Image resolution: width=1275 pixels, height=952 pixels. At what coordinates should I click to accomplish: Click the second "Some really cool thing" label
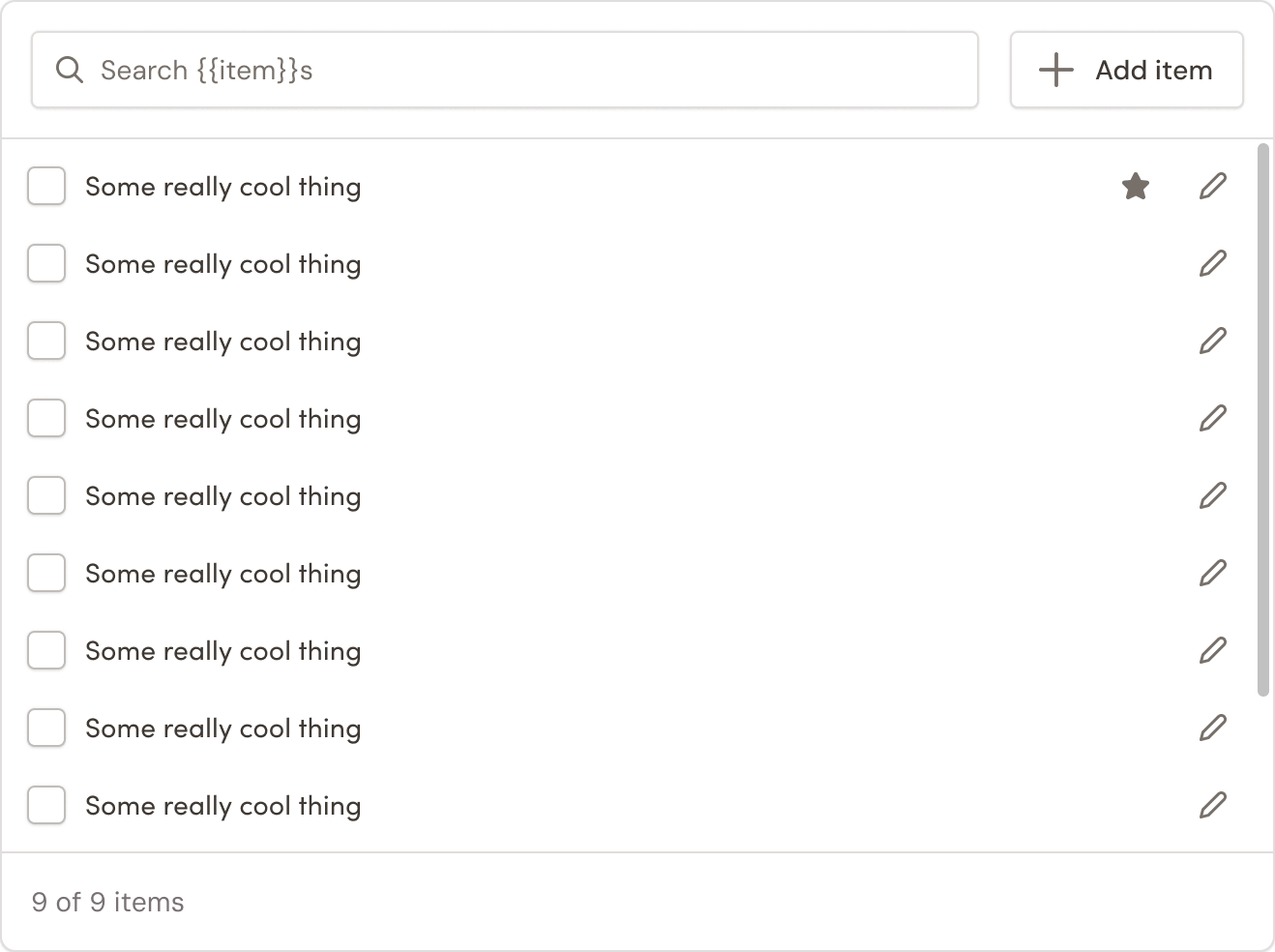point(223,264)
